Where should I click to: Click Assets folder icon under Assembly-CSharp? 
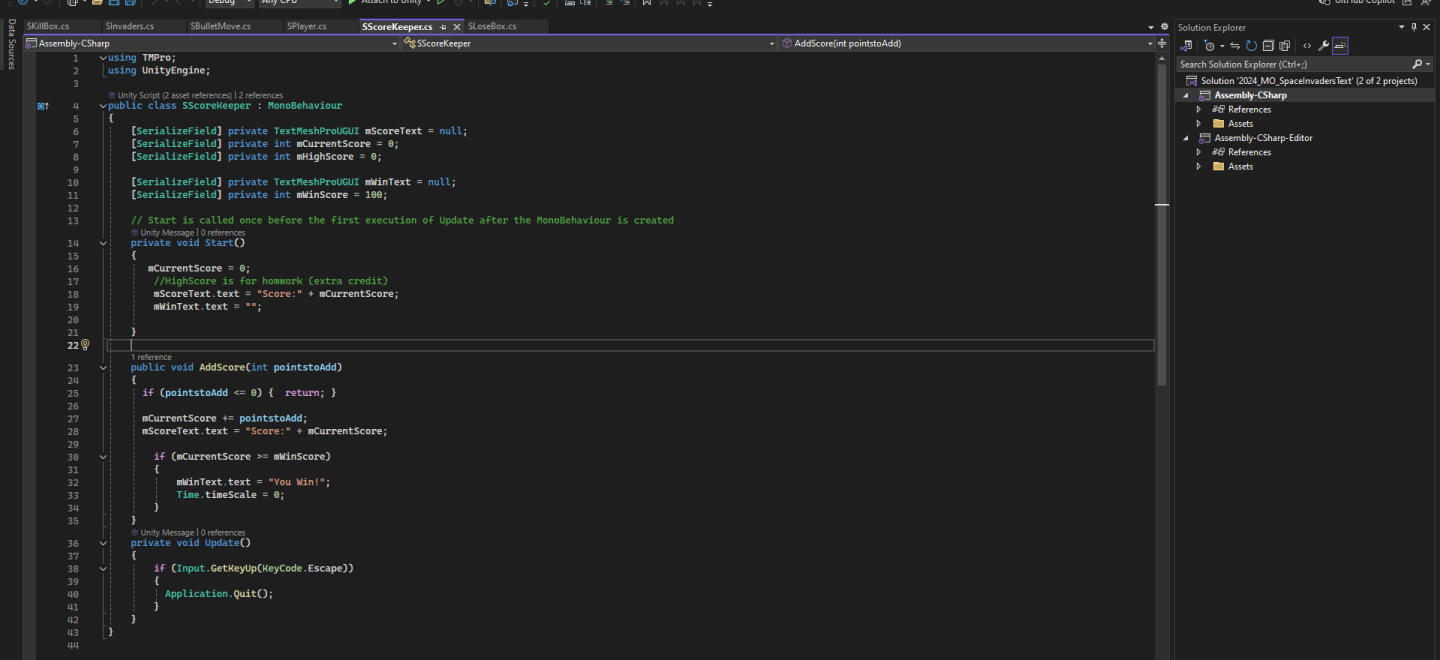[x=1218, y=124]
